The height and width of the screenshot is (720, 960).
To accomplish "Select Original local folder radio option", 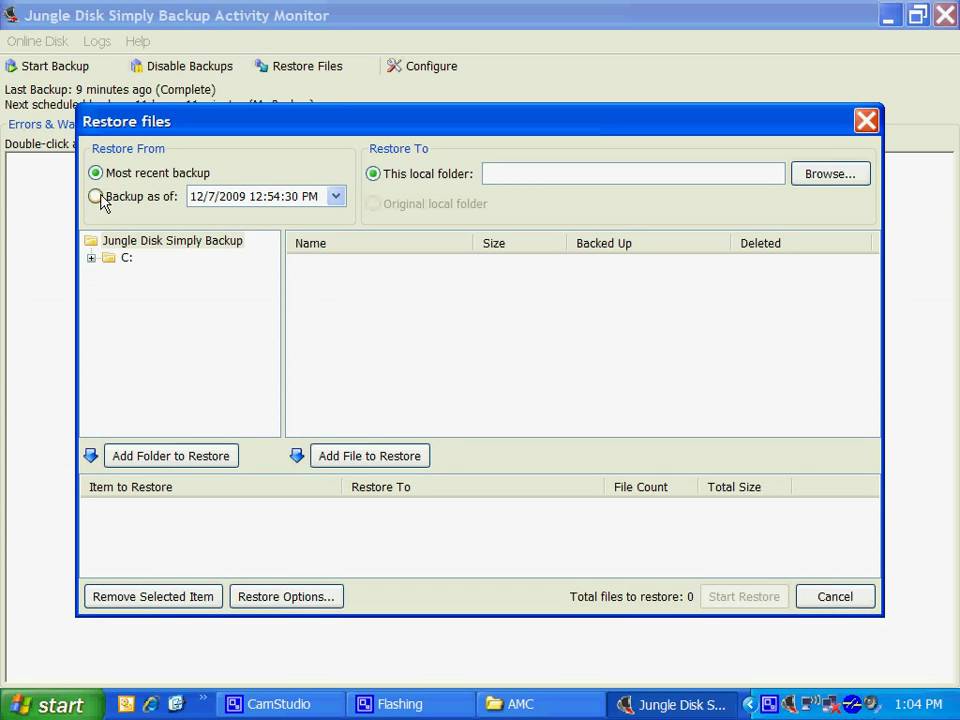I will pyautogui.click(x=373, y=203).
